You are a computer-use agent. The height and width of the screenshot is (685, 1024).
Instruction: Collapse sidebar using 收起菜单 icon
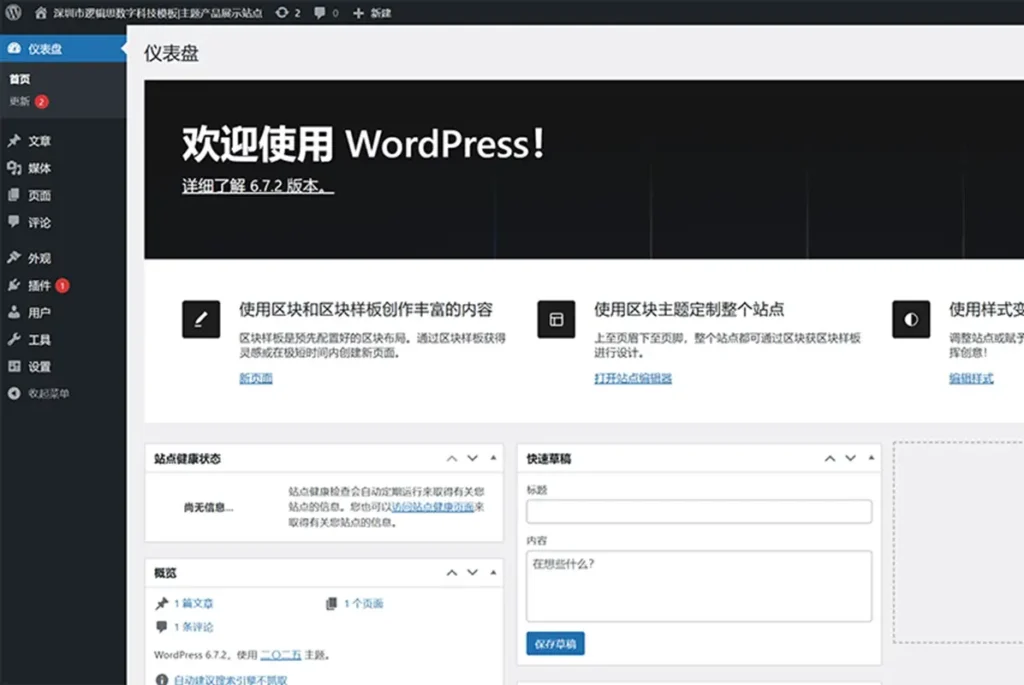(x=14, y=394)
